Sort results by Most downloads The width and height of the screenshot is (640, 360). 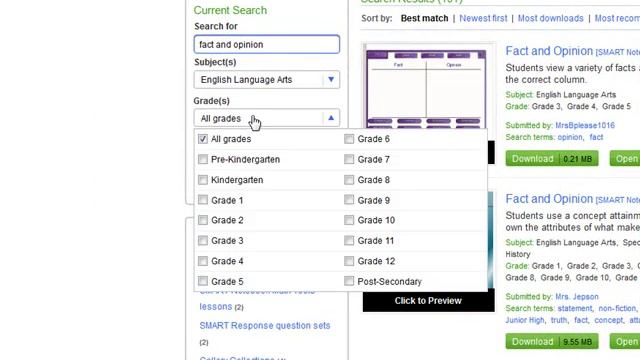coord(551,18)
